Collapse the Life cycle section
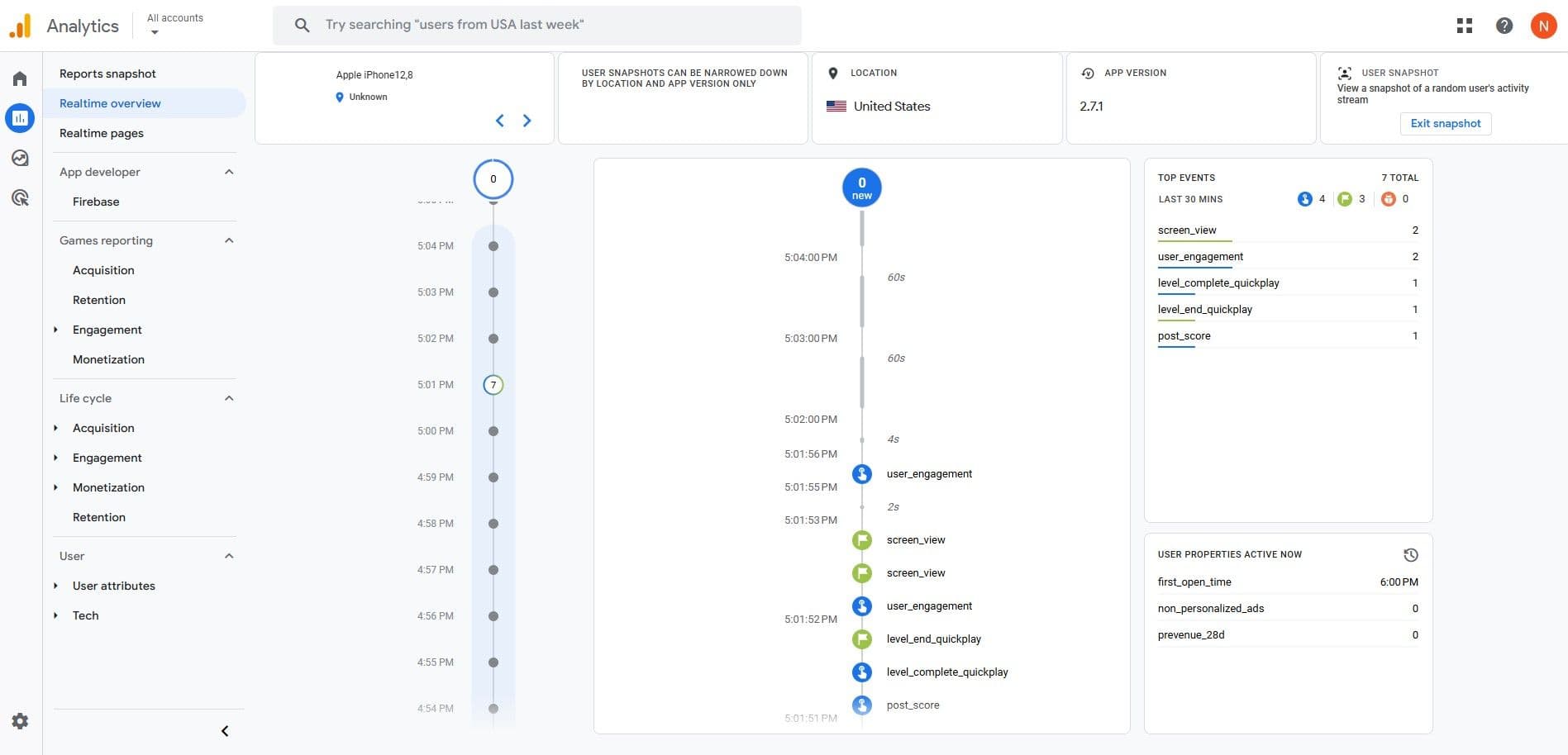1568x755 pixels. (x=229, y=398)
